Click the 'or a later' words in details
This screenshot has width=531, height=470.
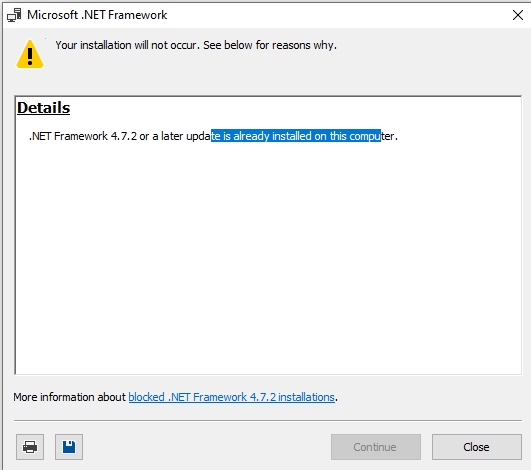[x=161, y=136]
